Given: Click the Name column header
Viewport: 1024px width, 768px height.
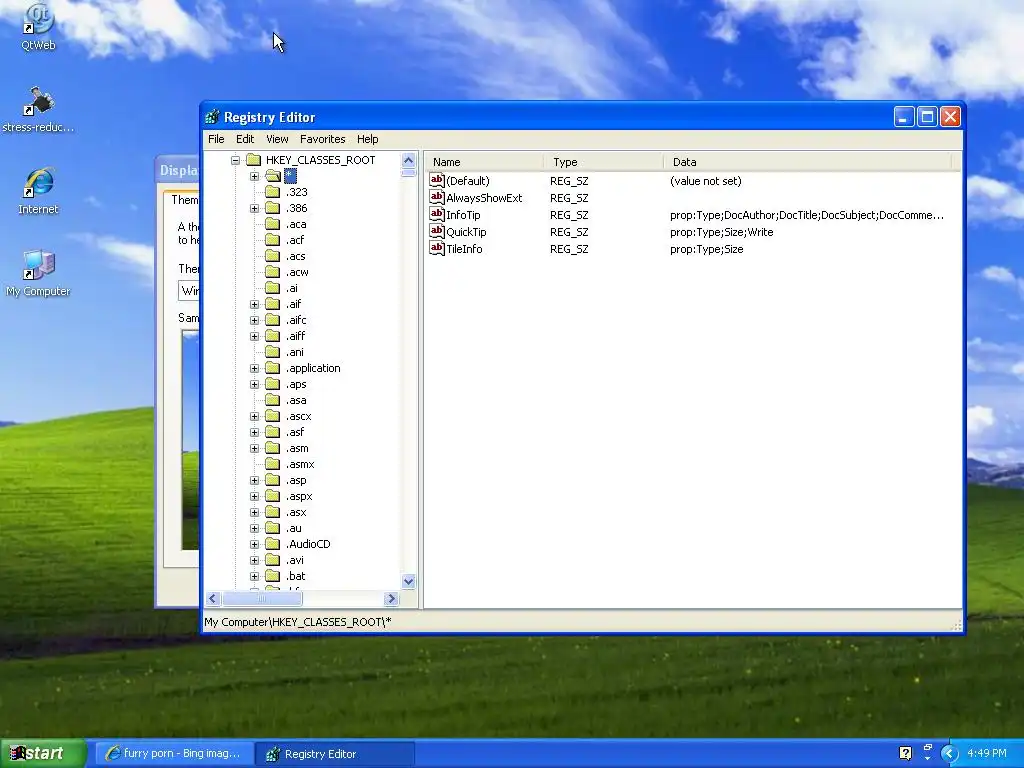Looking at the screenshot, I should click(x=484, y=162).
